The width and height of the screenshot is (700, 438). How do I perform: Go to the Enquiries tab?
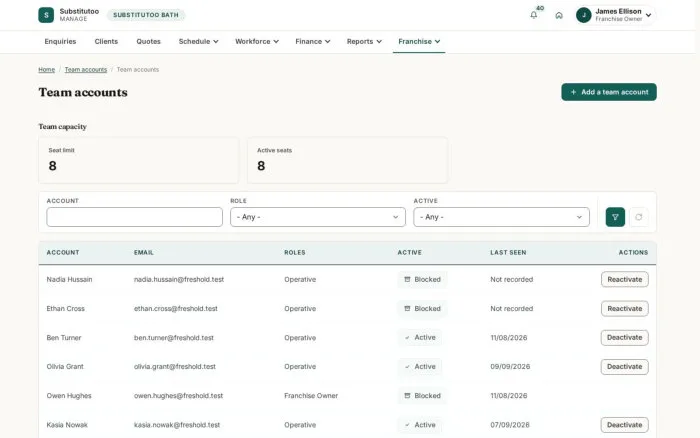click(x=60, y=42)
